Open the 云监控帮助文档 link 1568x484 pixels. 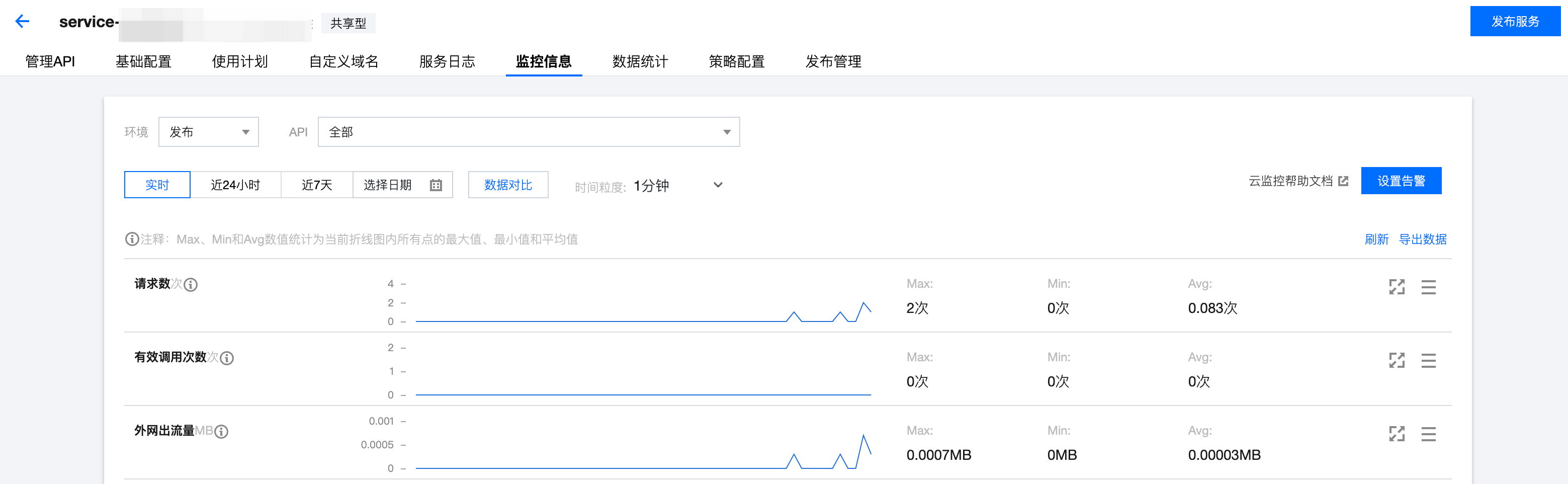click(x=1291, y=181)
